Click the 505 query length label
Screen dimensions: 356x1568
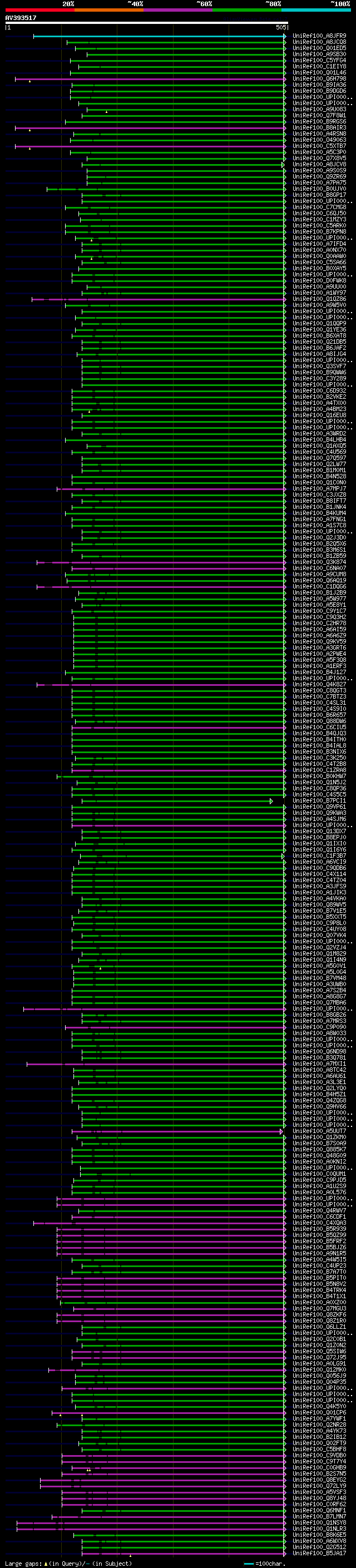point(281,27)
